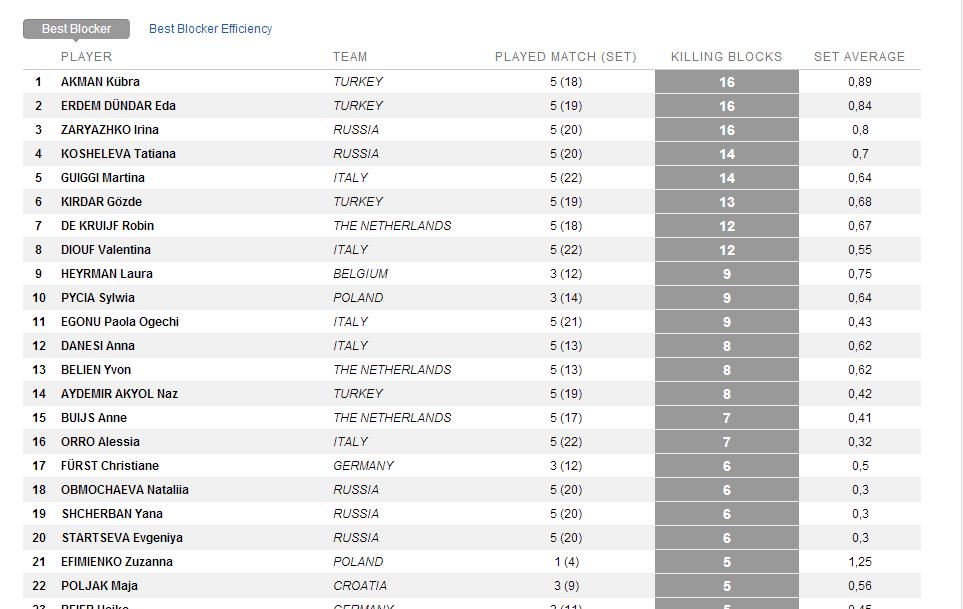Image resolution: width=963 pixels, height=609 pixels.
Task: Click CROATIA team for POLJAK Maja
Action: click(x=360, y=586)
